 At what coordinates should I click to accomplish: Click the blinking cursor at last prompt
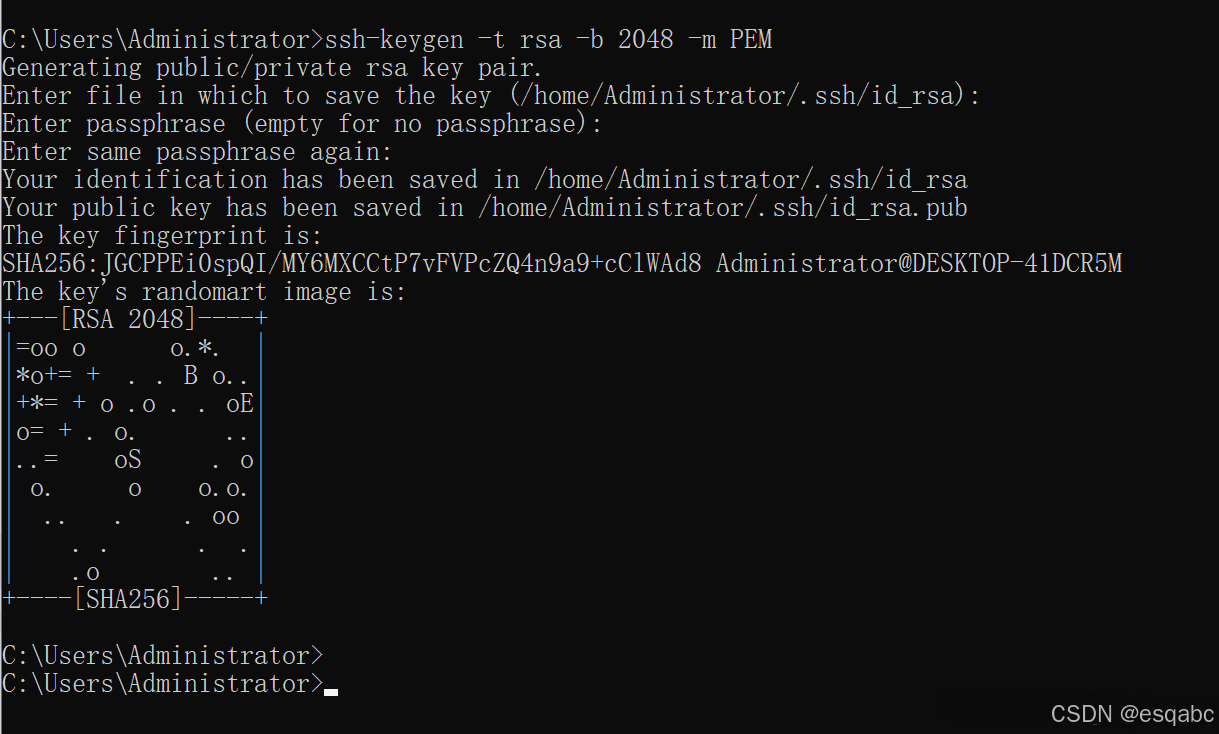pyautogui.click(x=331, y=691)
